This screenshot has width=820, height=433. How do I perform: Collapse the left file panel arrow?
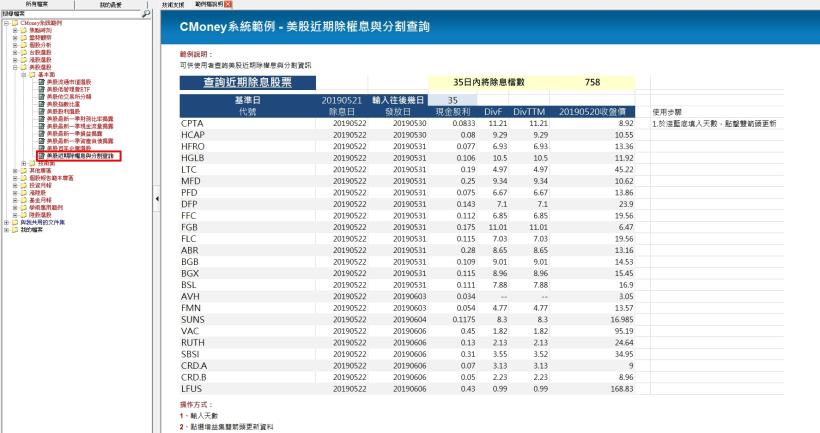156,199
